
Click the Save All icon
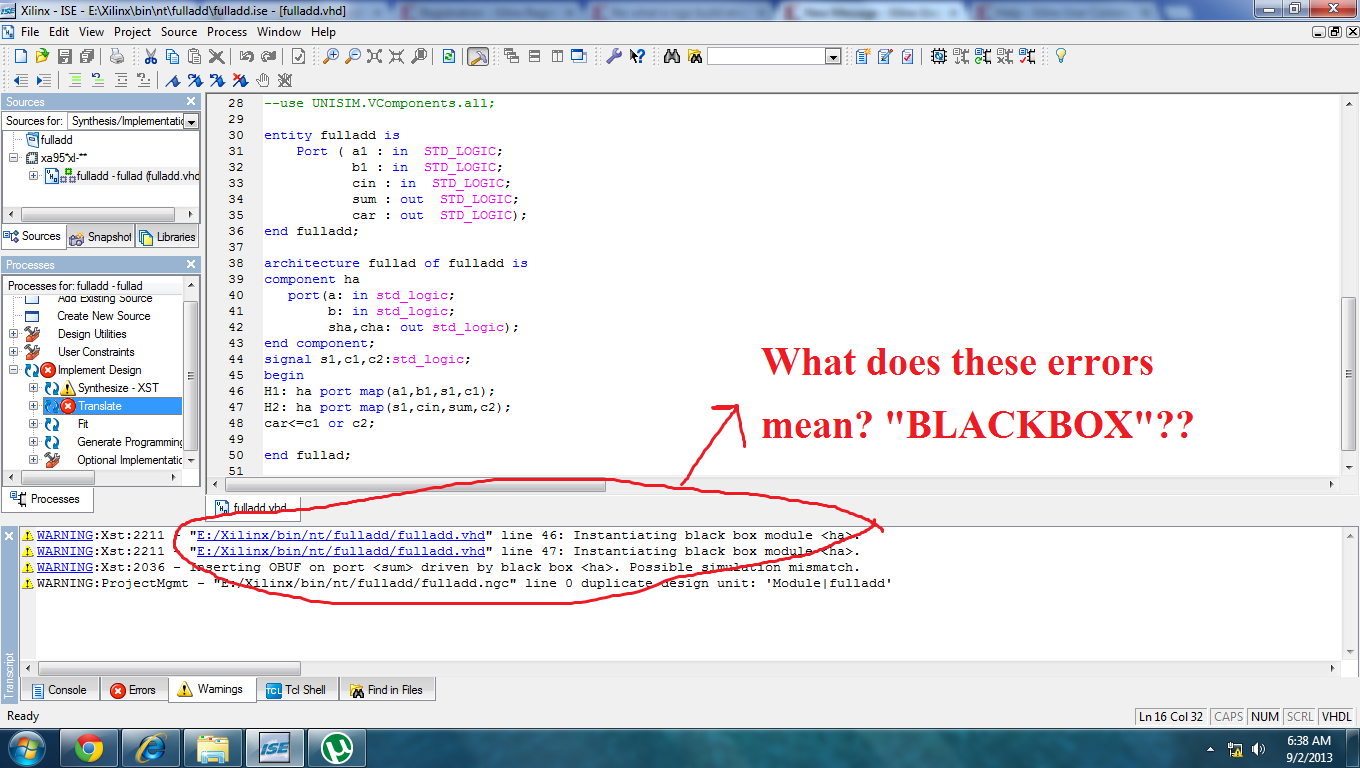click(x=87, y=56)
